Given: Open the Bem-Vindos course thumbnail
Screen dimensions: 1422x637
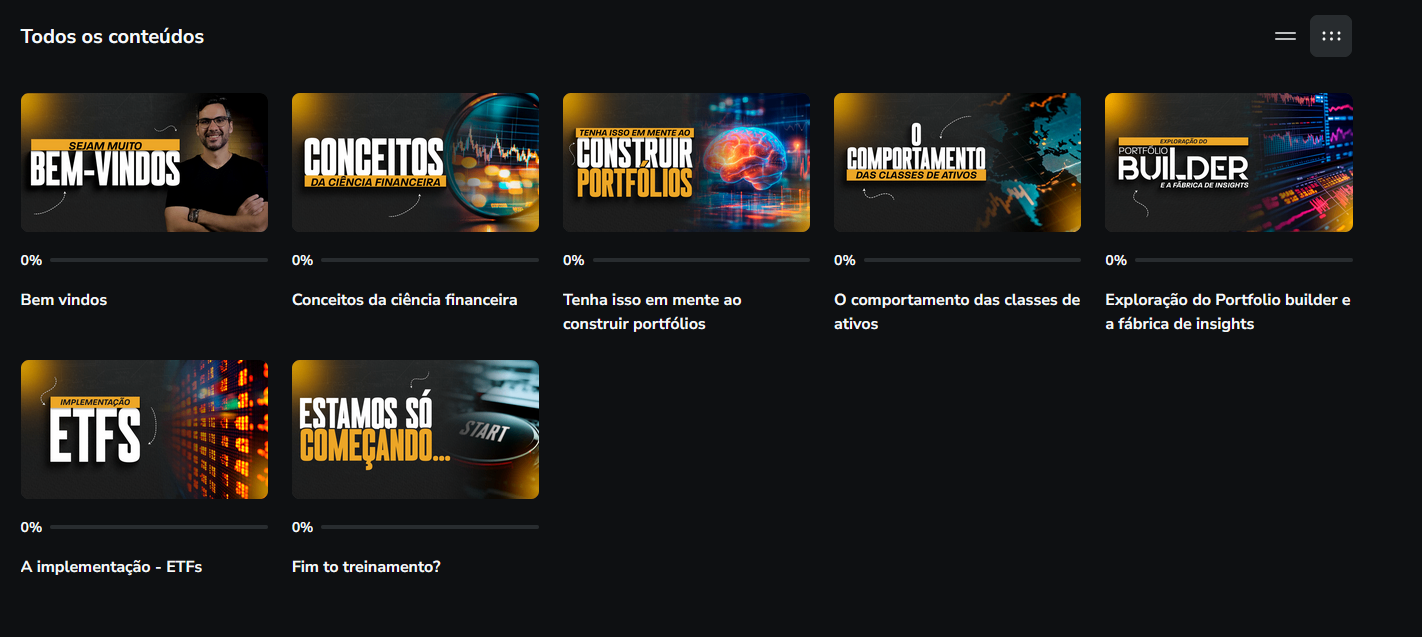Looking at the screenshot, I should coord(144,162).
